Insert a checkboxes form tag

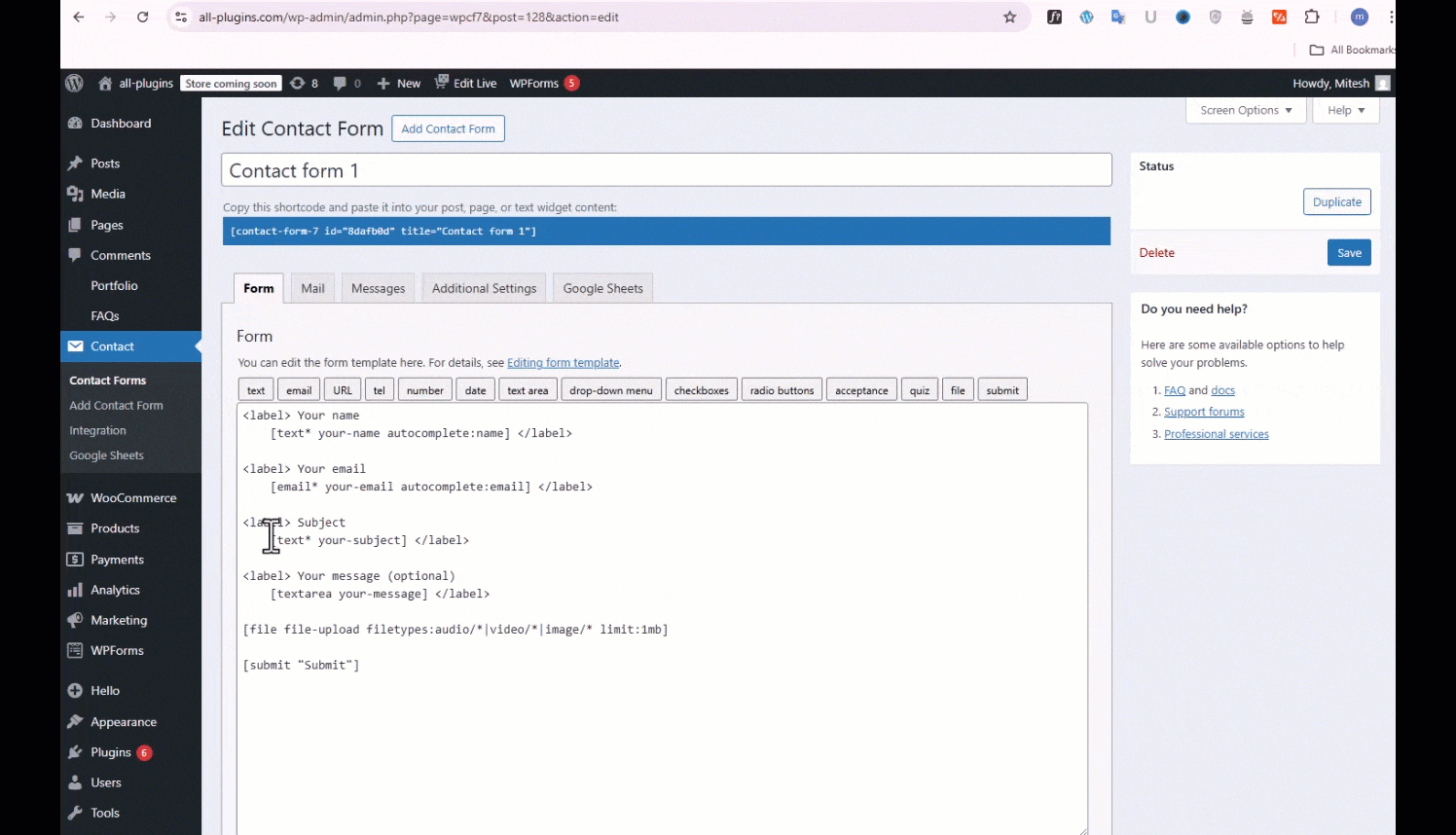coord(701,391)
